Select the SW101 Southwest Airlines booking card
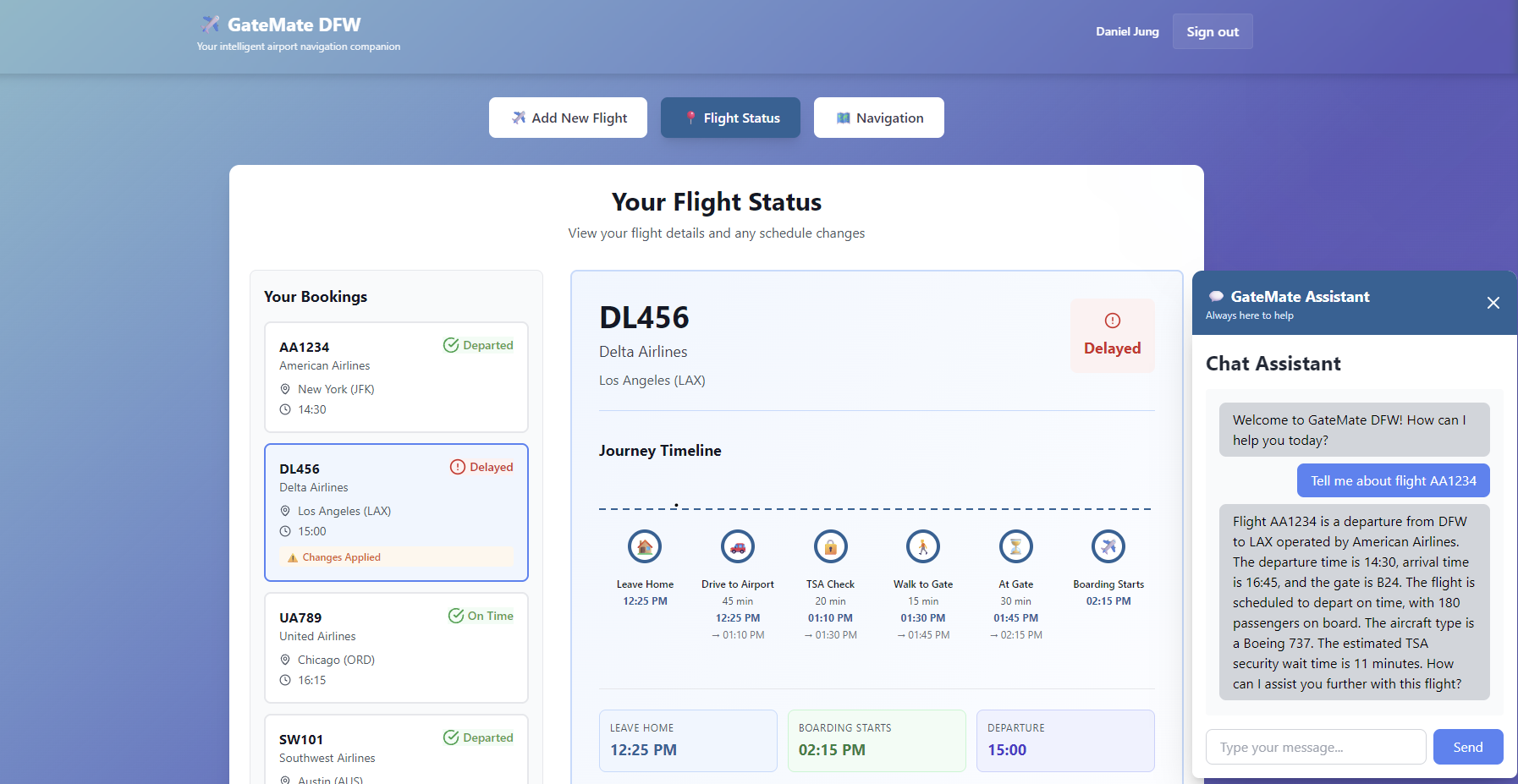 (396, 749)
